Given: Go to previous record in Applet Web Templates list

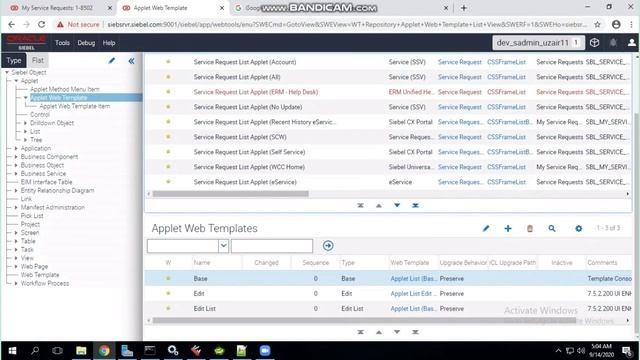Looking at the screenshot, I should click(379, 332).
